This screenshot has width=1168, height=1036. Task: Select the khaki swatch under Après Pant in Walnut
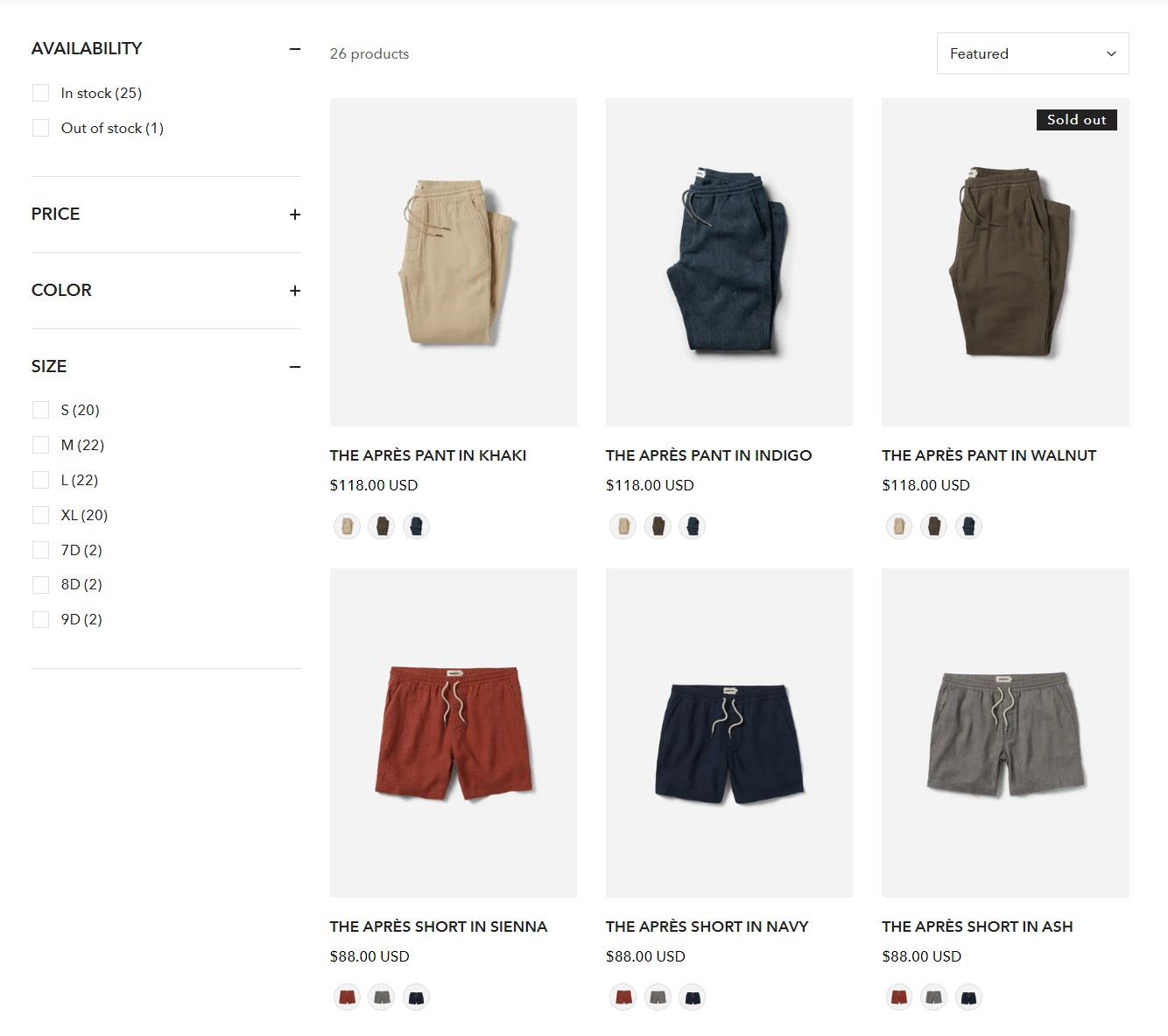coord(898,526)
